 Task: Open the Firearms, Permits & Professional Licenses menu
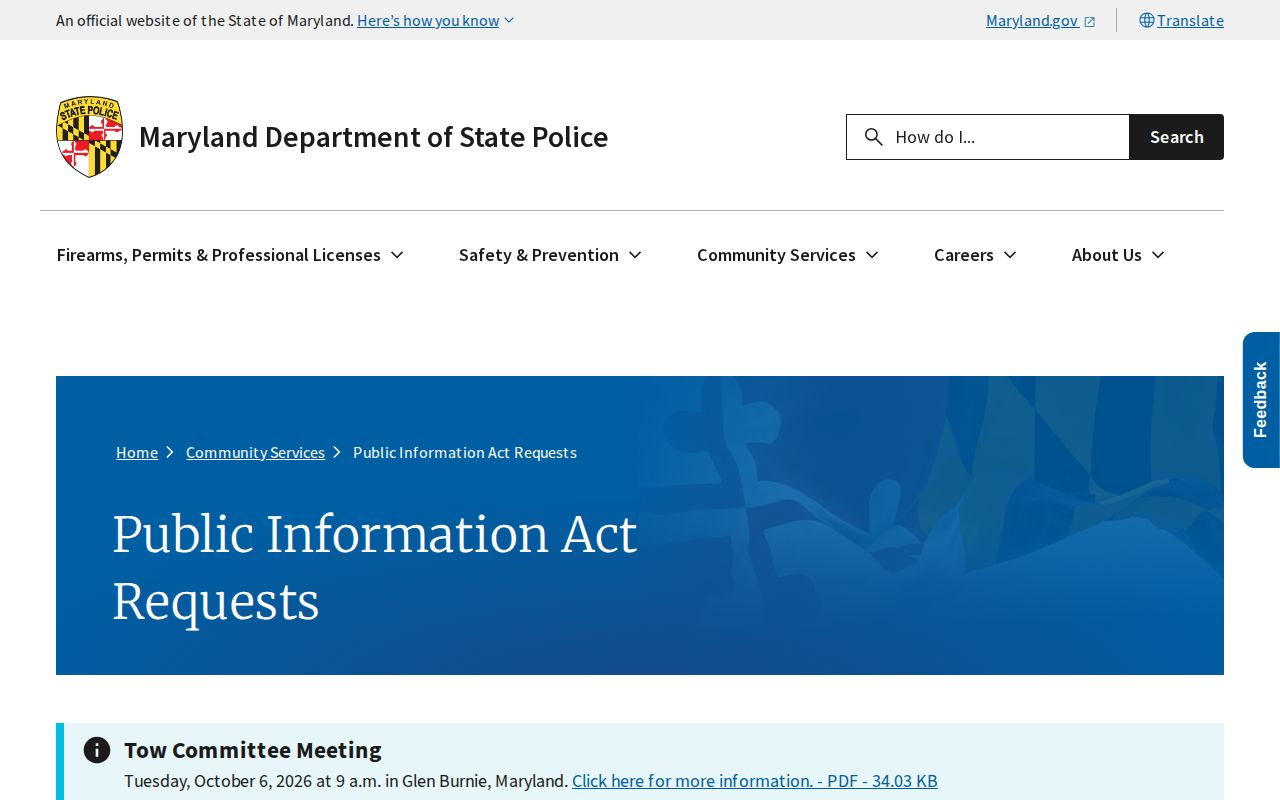click(230, 255)
